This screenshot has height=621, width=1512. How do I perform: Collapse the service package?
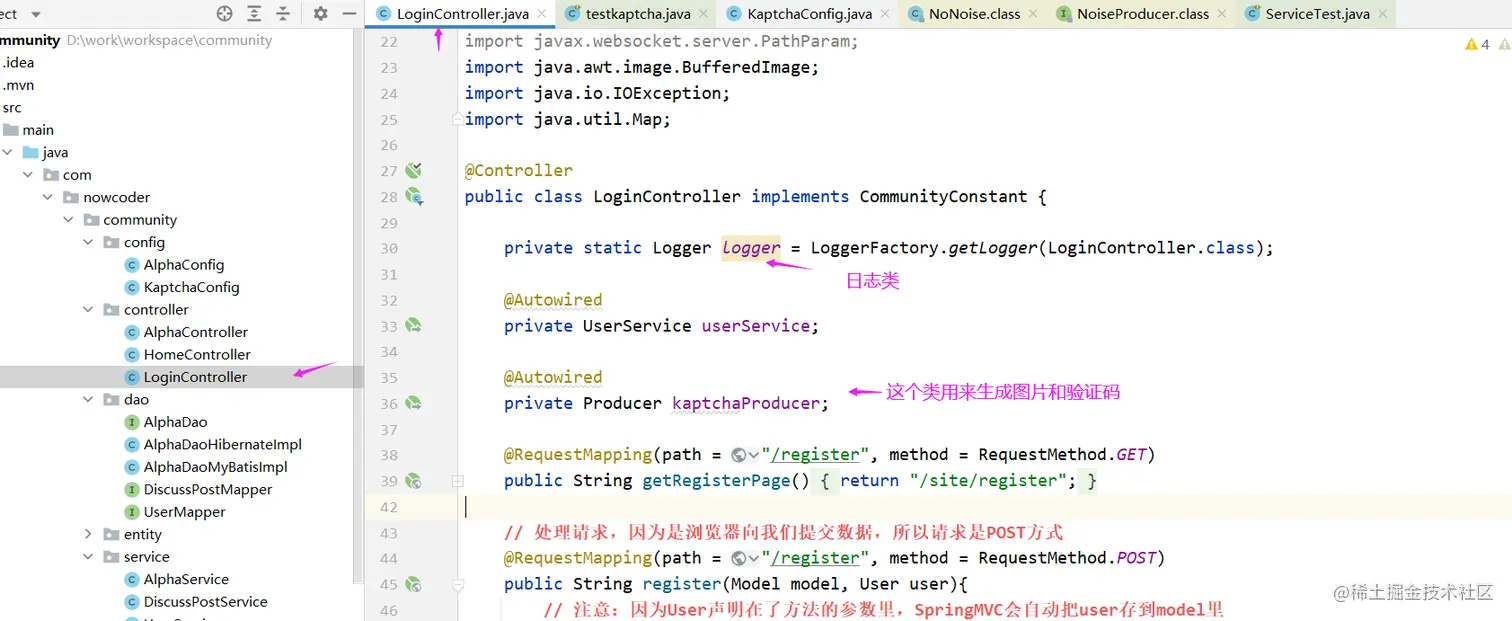point(88,557)
